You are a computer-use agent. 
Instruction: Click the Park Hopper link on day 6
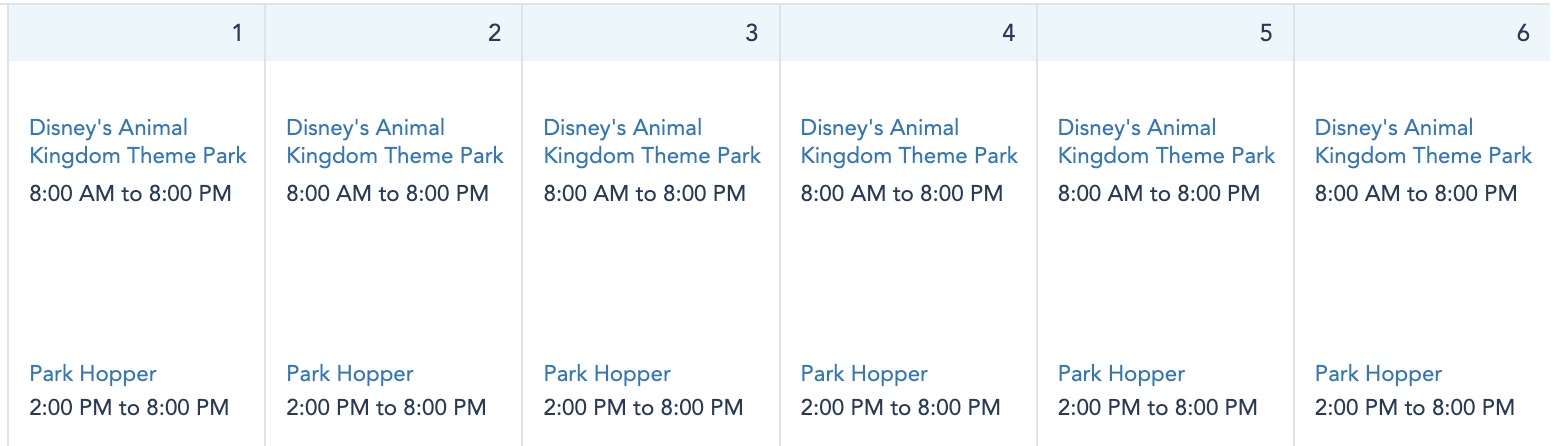coord(1378,374)
